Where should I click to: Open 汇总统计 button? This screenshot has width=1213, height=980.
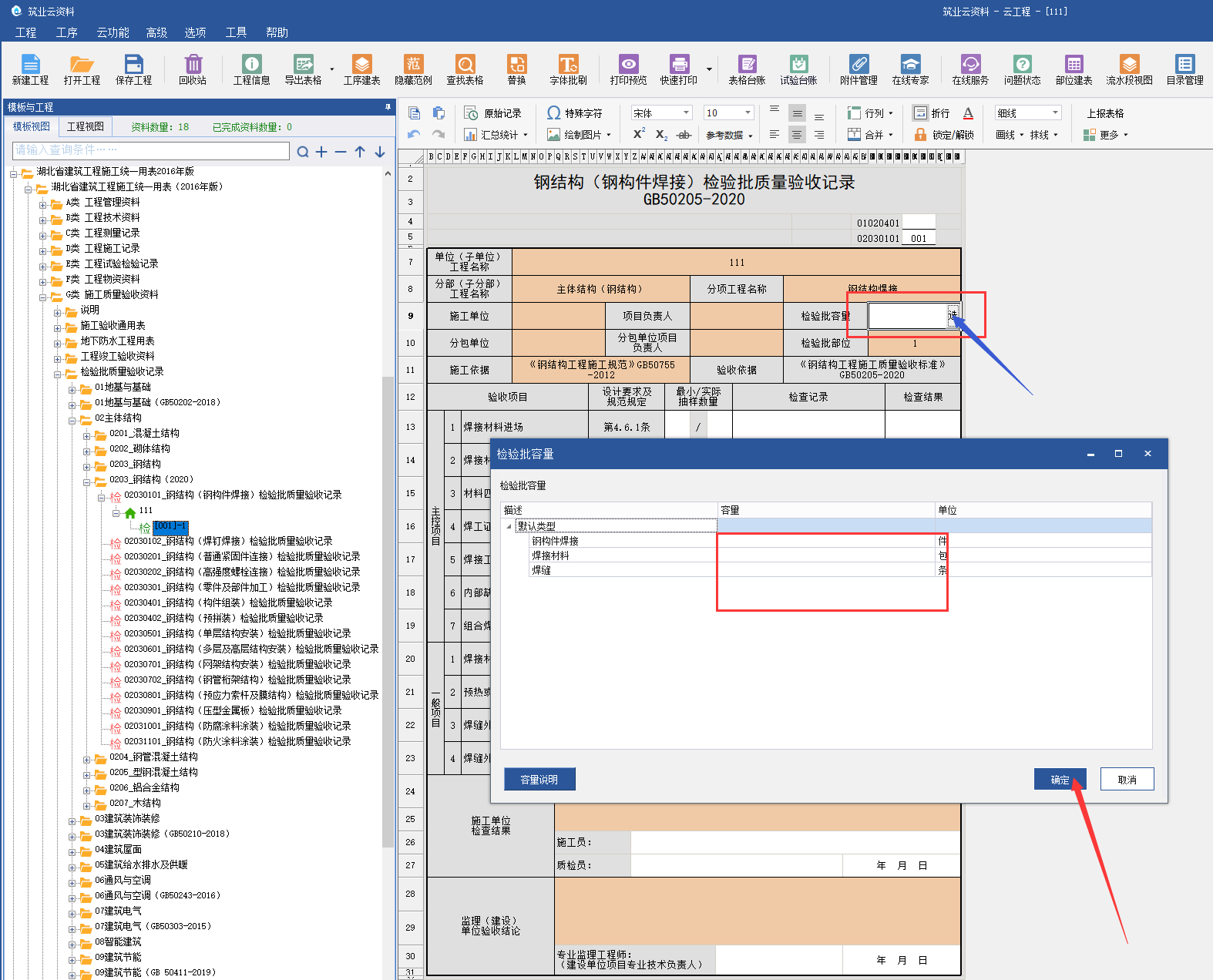coord(496,135)
